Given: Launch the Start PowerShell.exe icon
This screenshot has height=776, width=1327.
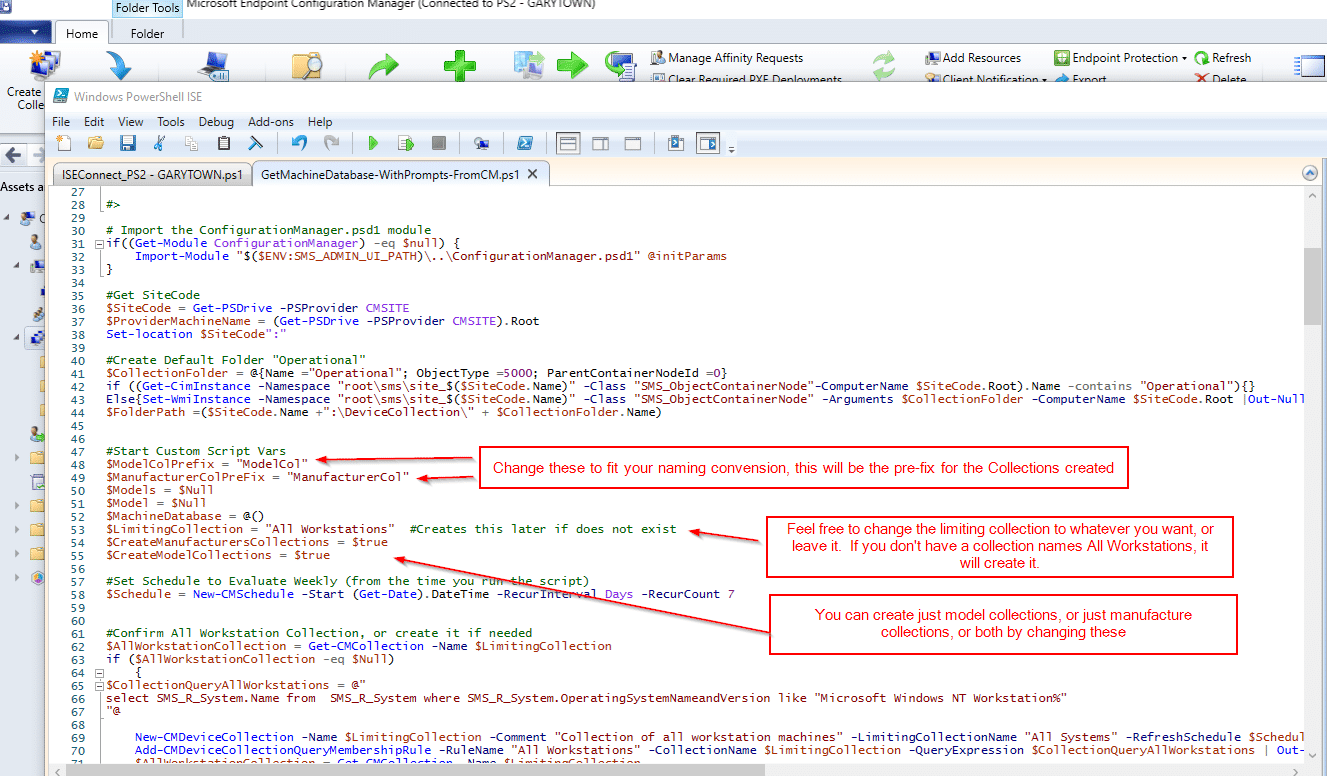Looking at the screenshot, I should (523, 144).
